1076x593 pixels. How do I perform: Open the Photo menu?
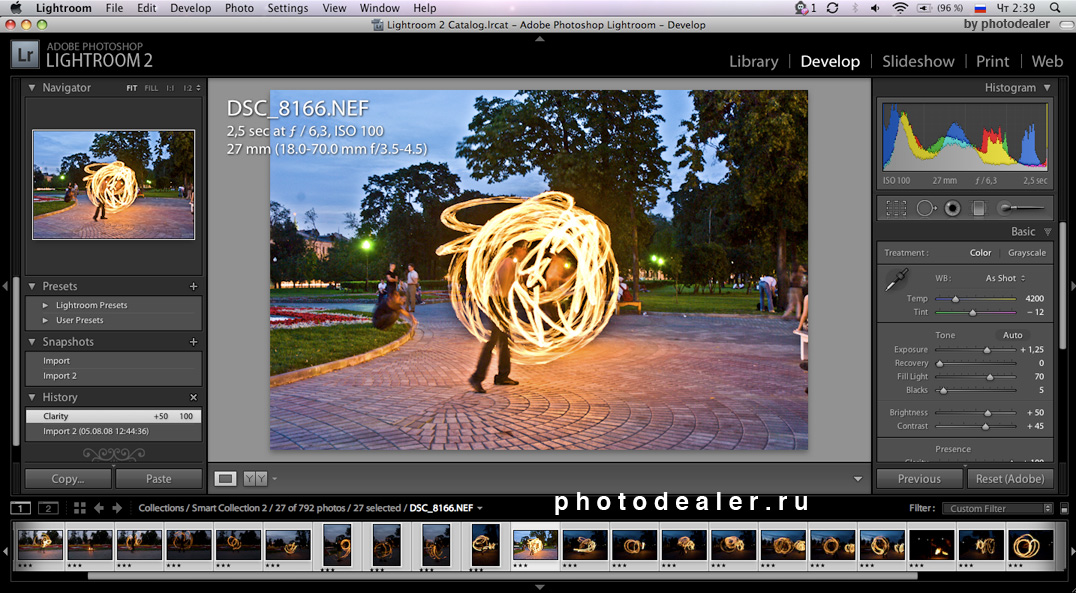239,8
